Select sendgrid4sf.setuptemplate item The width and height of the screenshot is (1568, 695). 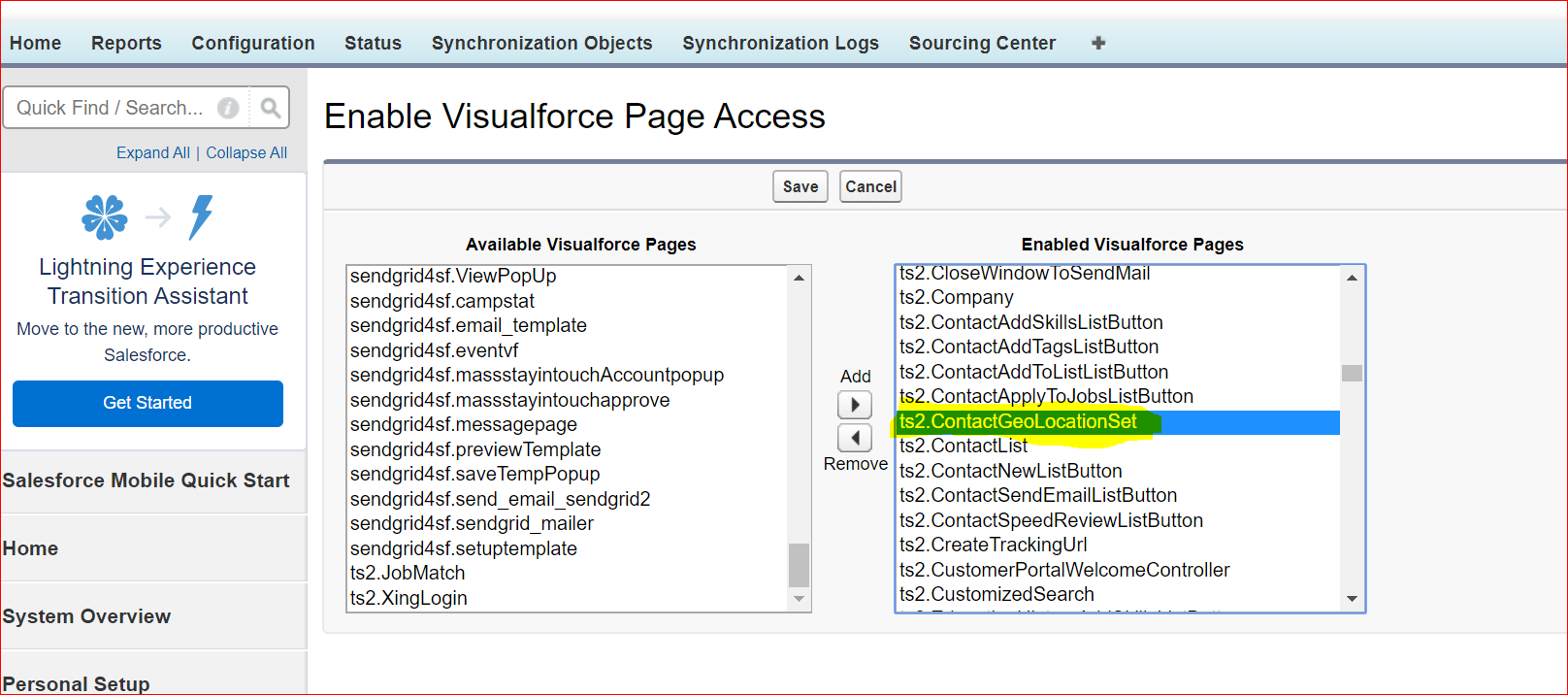(x=567, y=548)
